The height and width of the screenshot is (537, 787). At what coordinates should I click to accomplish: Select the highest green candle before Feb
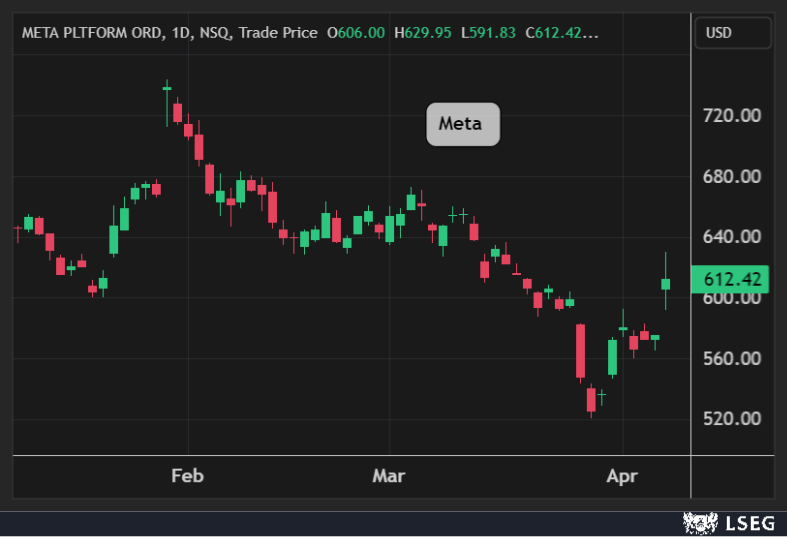click(x=167, y=89)
